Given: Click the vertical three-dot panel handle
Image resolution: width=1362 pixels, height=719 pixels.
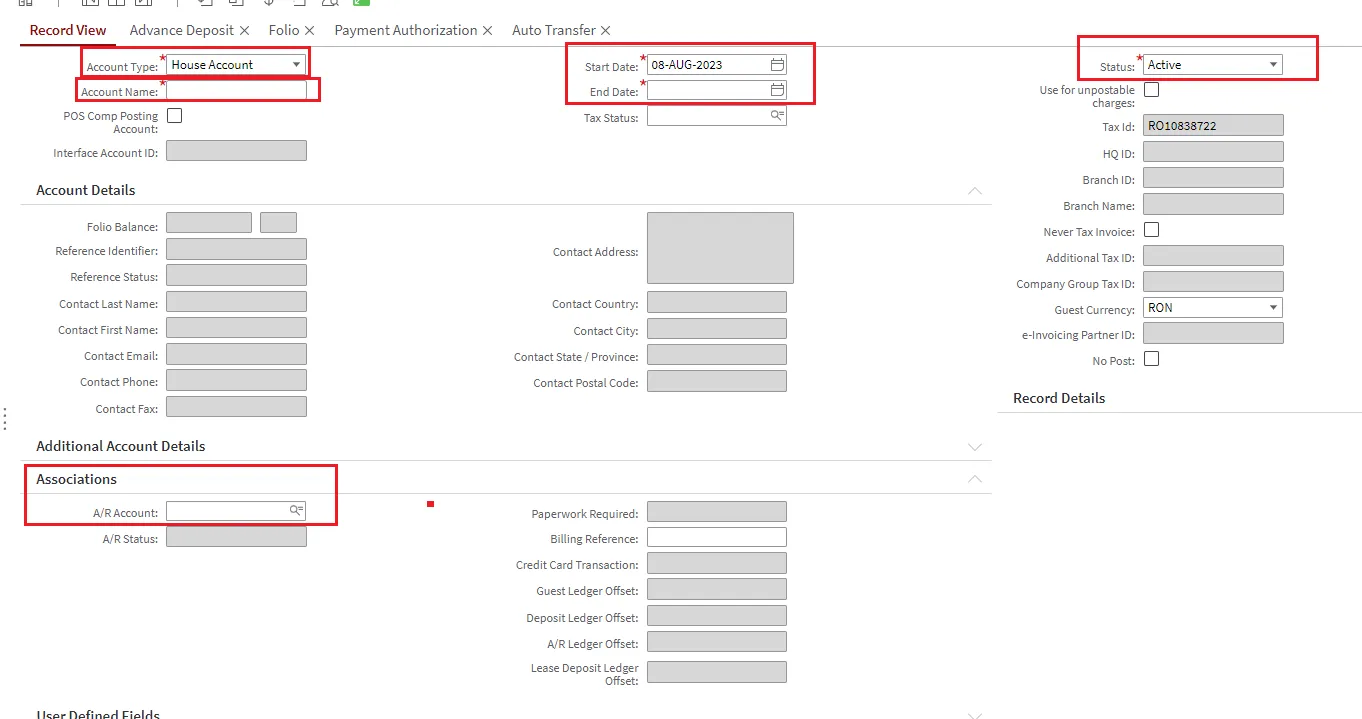Looking at the screenshot, I should coord(6,418).
